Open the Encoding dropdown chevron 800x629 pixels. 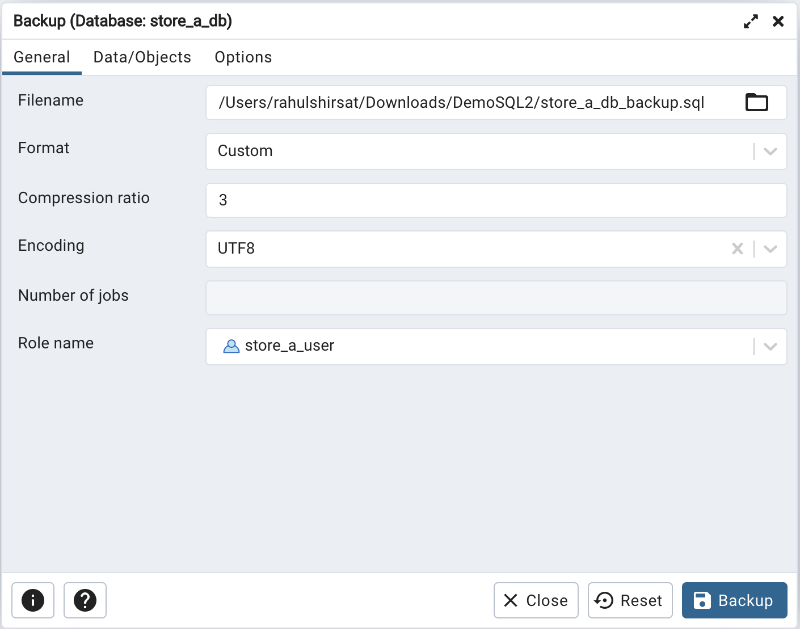[770, 249]
